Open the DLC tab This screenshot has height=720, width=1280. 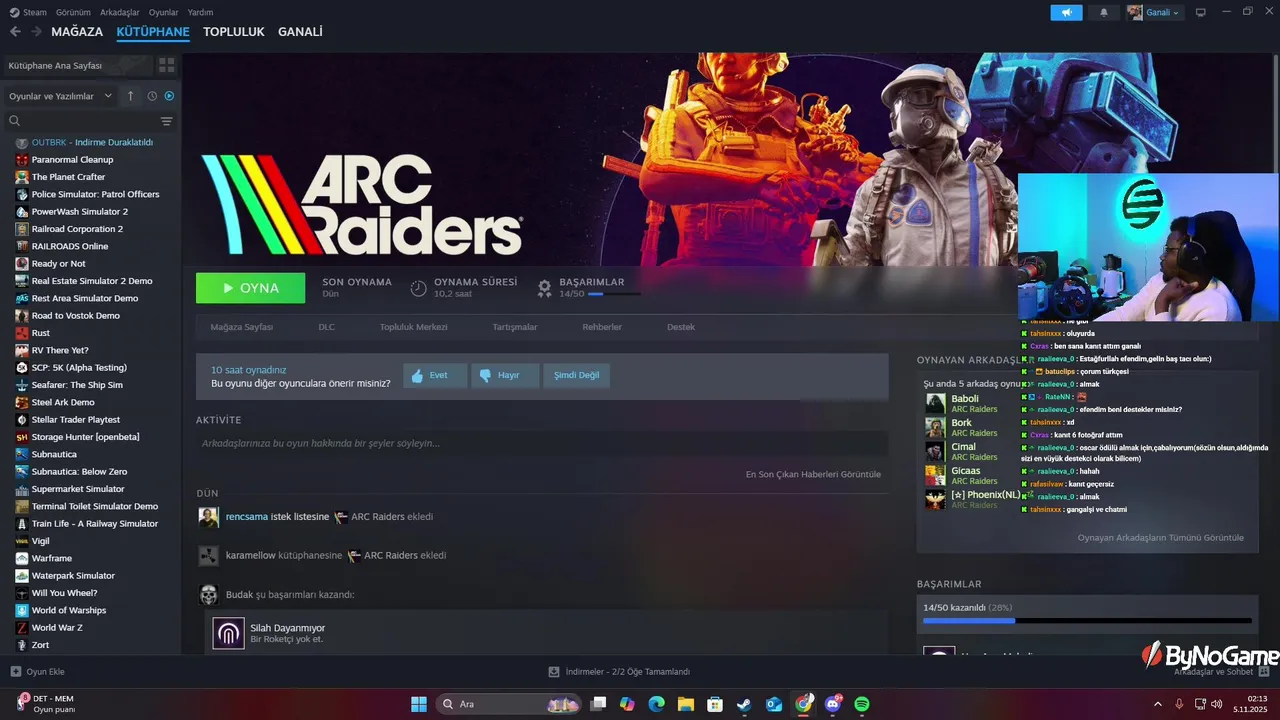point(327,327)
